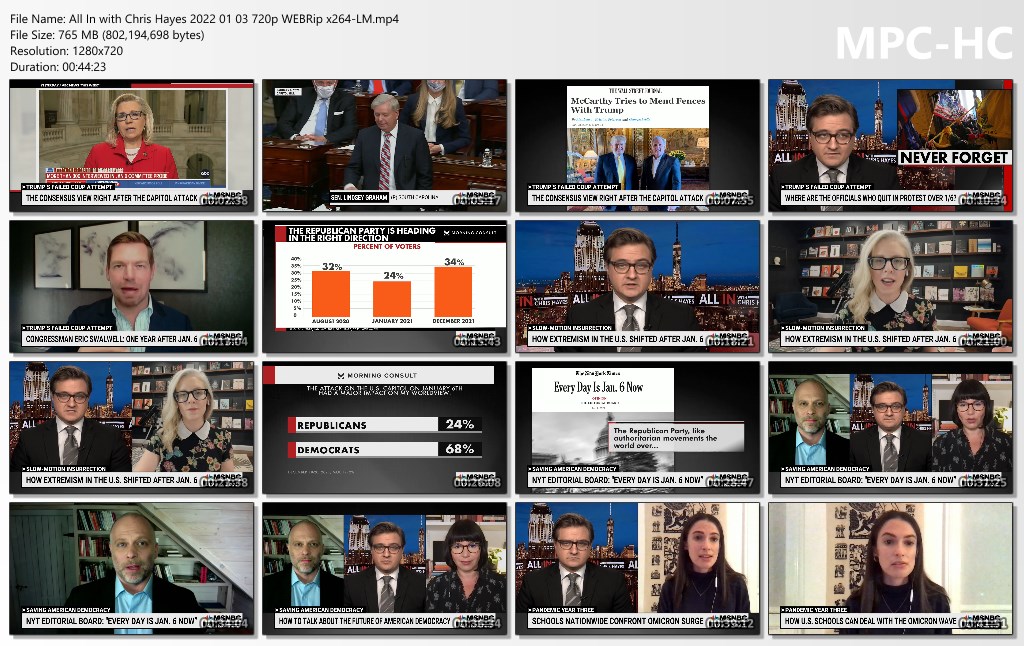
Task: Open the three-person NYT Editorial Board panel thumbnail
Action: pos(890,428)
